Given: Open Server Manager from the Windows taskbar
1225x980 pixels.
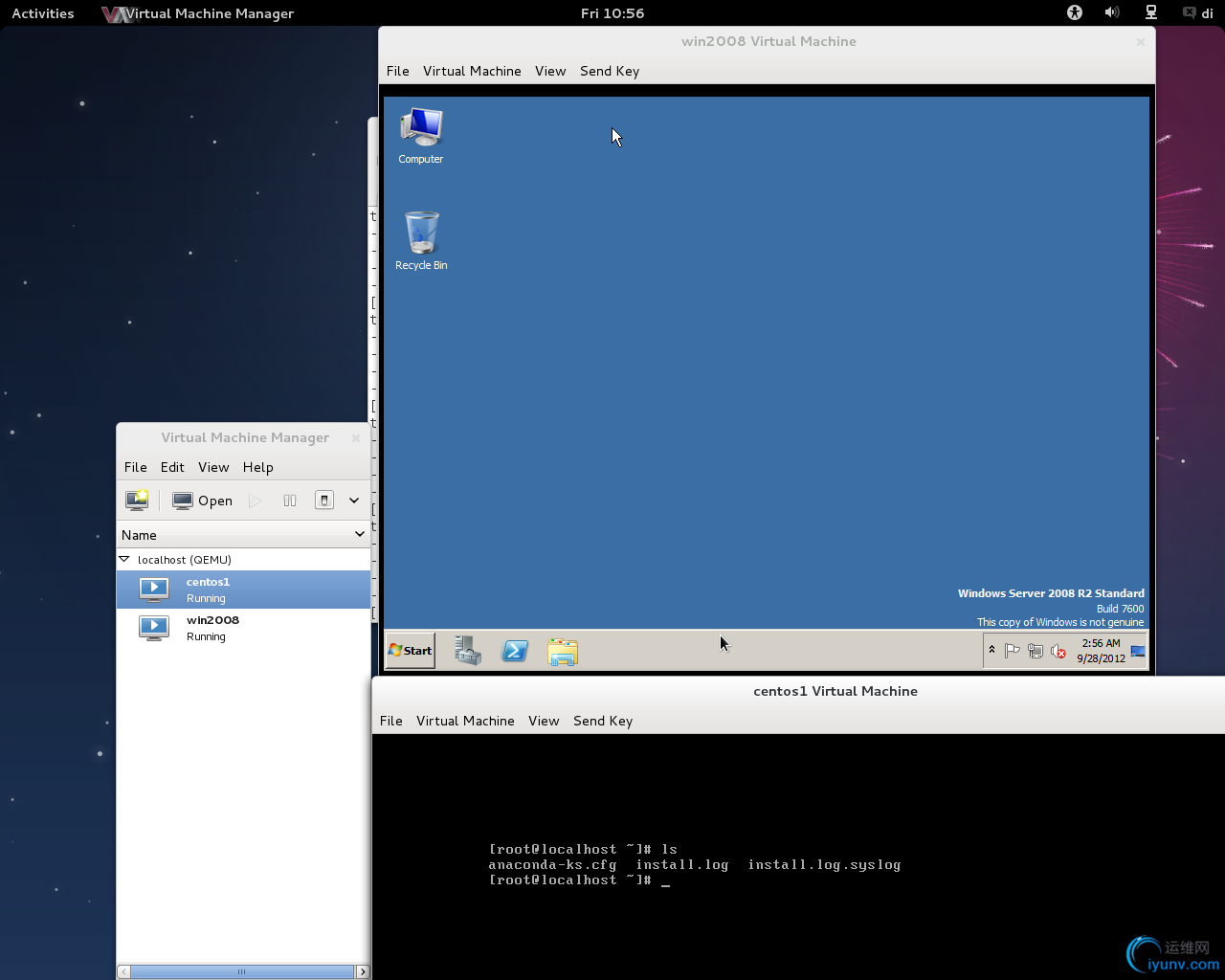Looking at the screenshot, I should 468,651.
